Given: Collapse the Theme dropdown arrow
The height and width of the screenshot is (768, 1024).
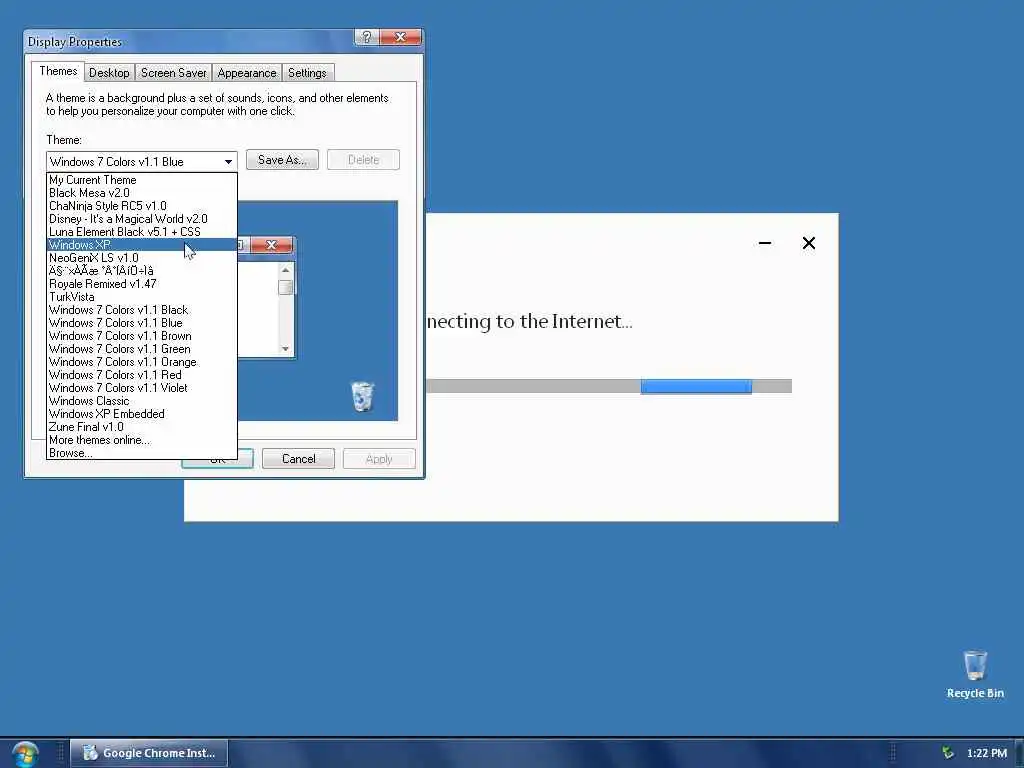Looking at the screenshot, I should [x=228, y=161].
